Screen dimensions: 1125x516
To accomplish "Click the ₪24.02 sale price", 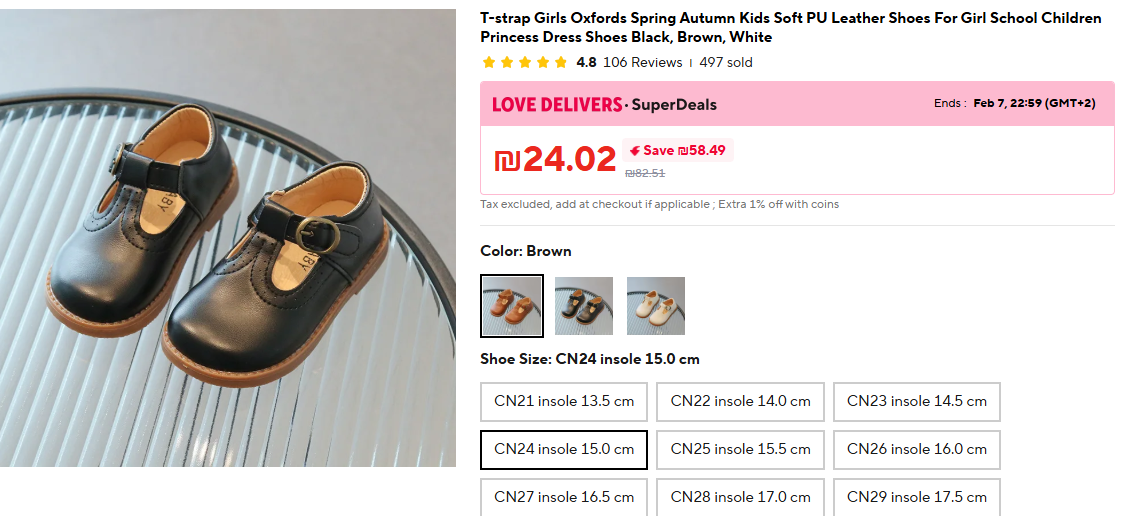I will [x=555, y=159].
